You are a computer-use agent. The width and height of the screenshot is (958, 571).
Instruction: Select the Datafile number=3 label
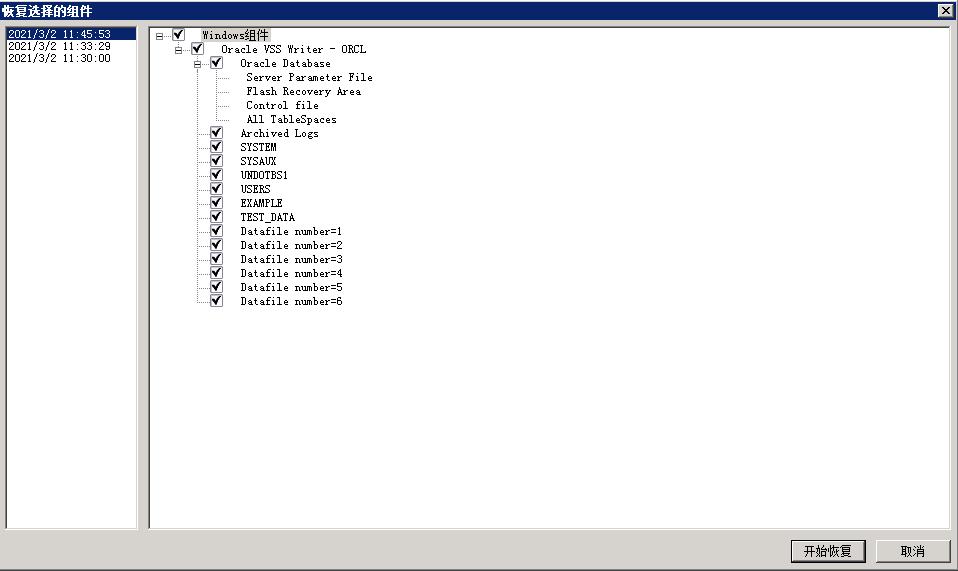coord(291,260)
